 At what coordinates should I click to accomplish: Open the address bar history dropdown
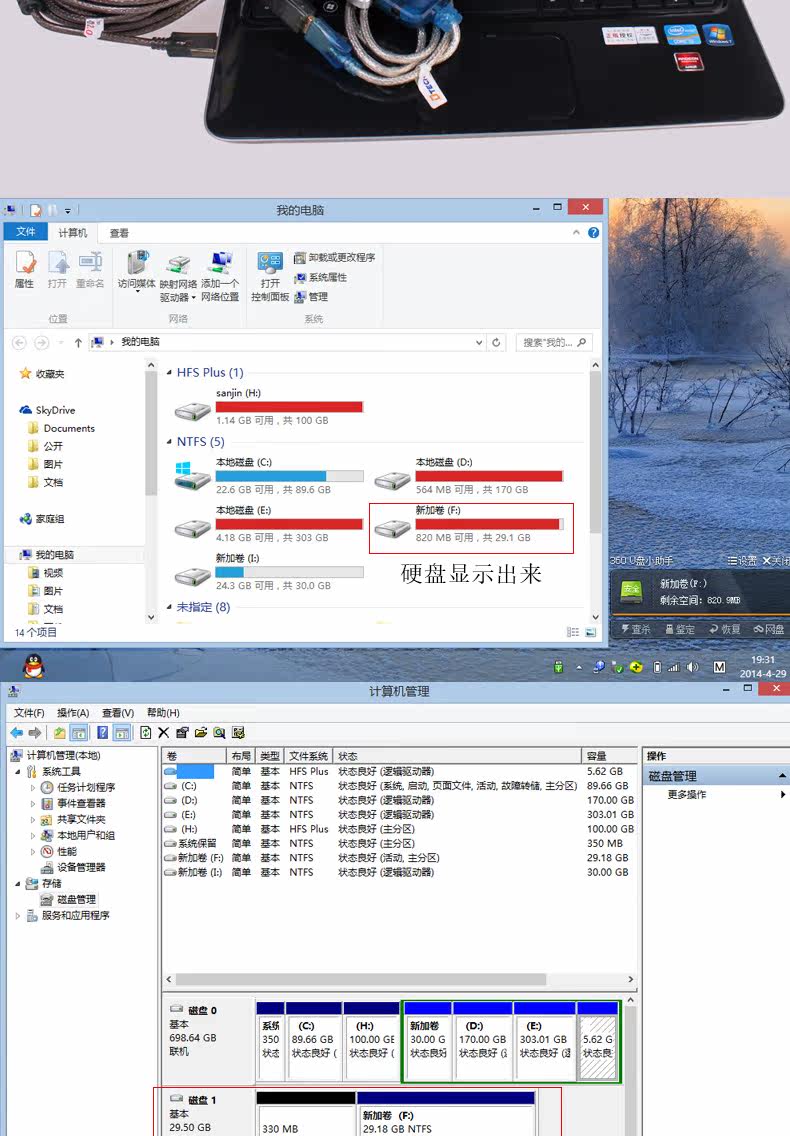[479, 343]
